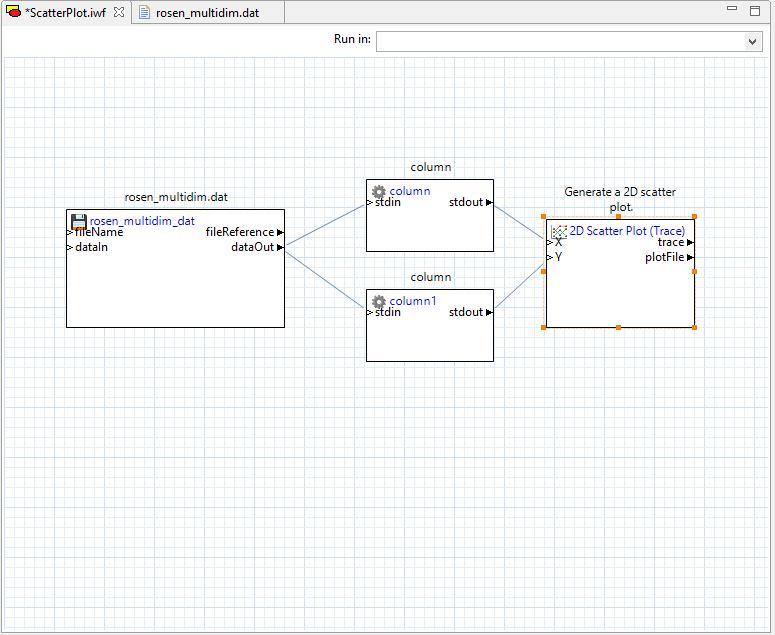This screenshot has height=635, width=775.
Task: Click the floppy disk icon on rosen_multidim_dat node
Action: click(x=79, y=221)
